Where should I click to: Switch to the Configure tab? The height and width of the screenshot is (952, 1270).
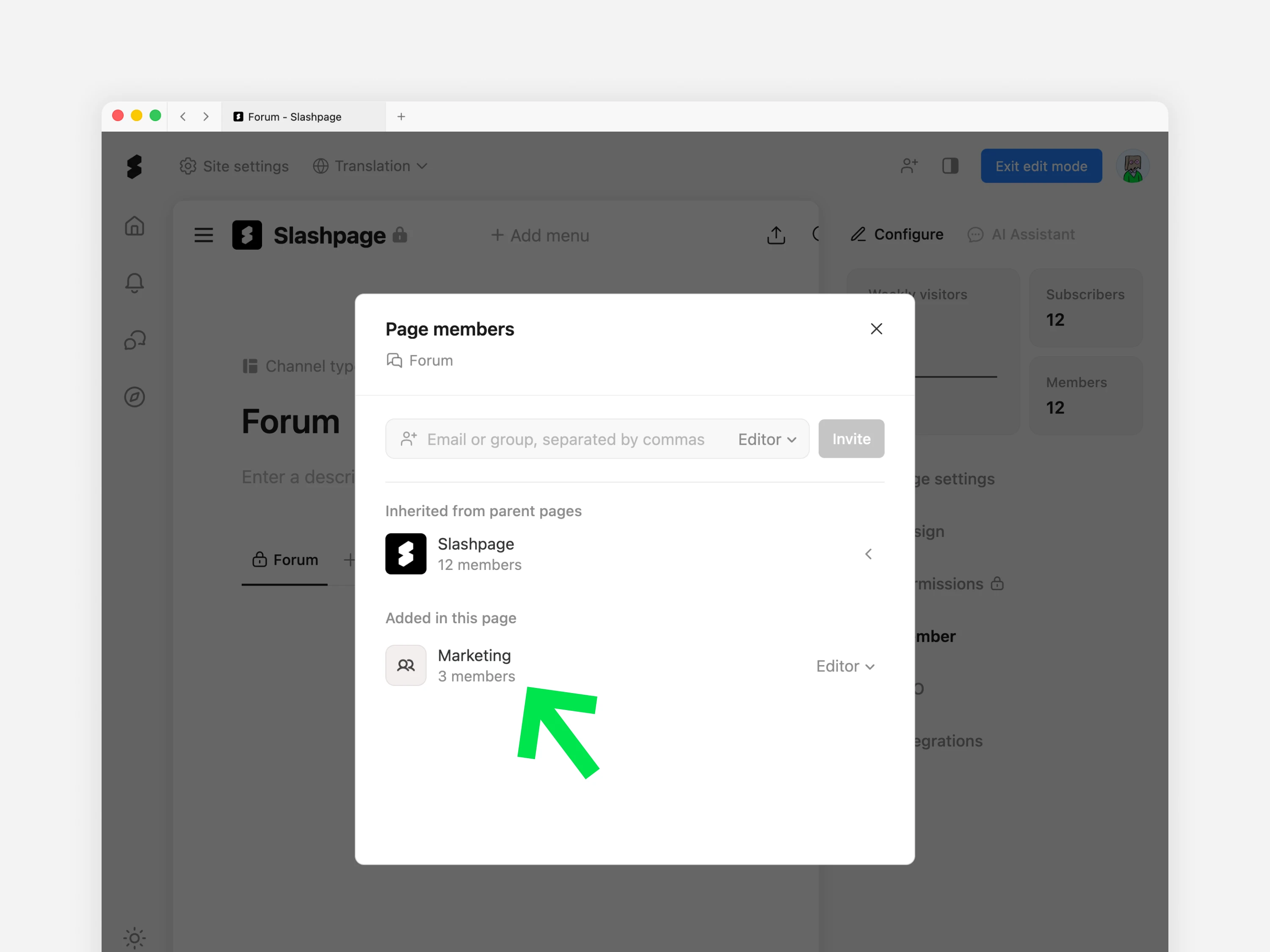897,234
